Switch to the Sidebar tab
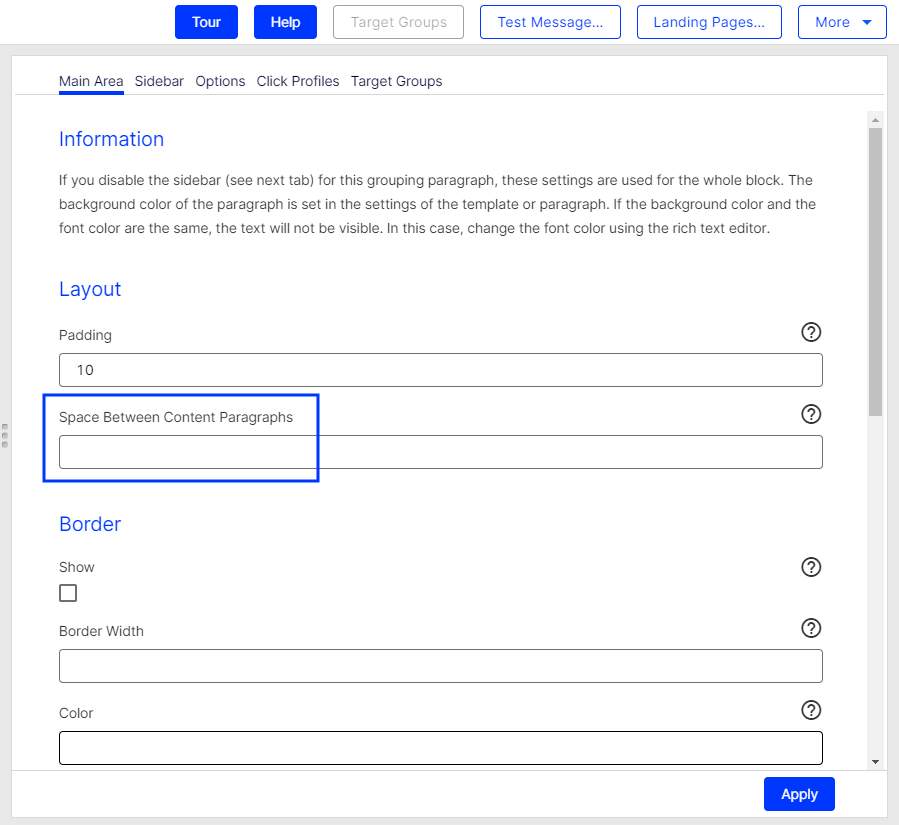 159,81
